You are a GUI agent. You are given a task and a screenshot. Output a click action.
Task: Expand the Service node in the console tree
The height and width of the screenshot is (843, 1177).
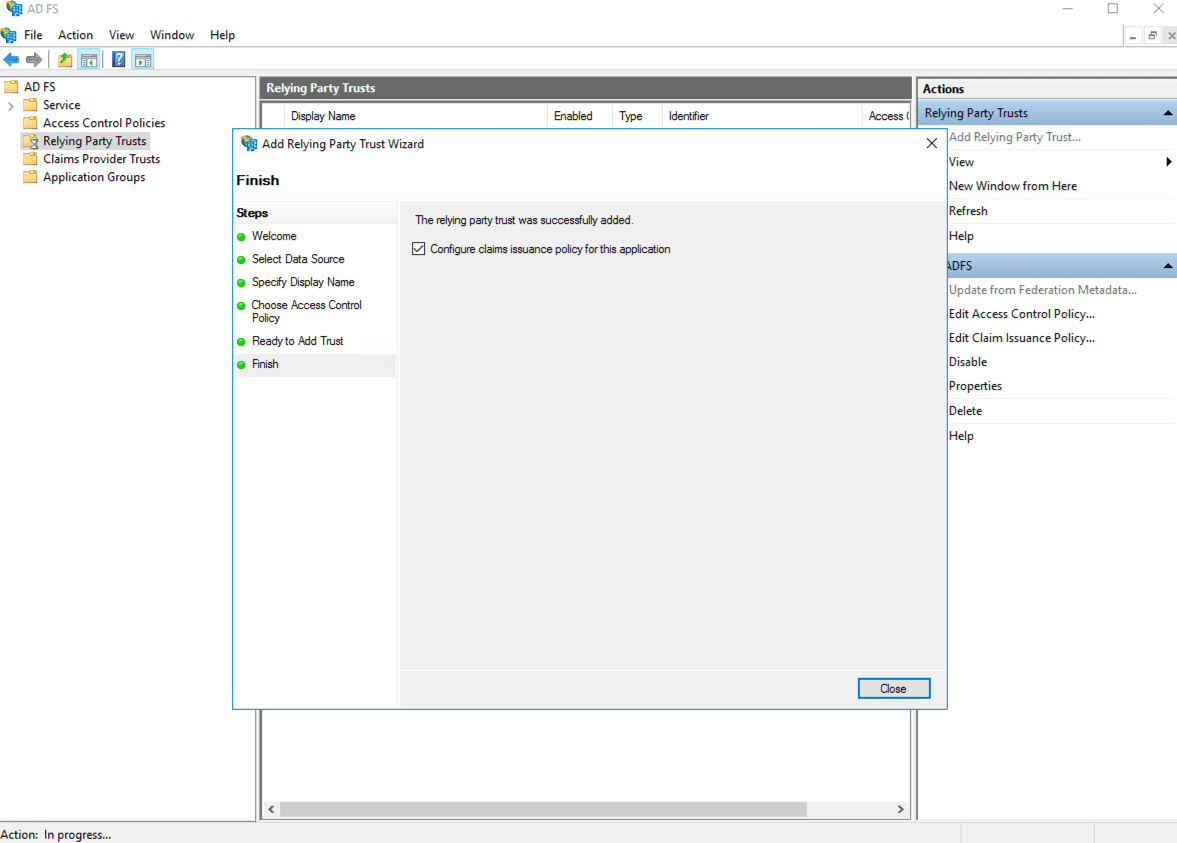[x=9, y=104]
